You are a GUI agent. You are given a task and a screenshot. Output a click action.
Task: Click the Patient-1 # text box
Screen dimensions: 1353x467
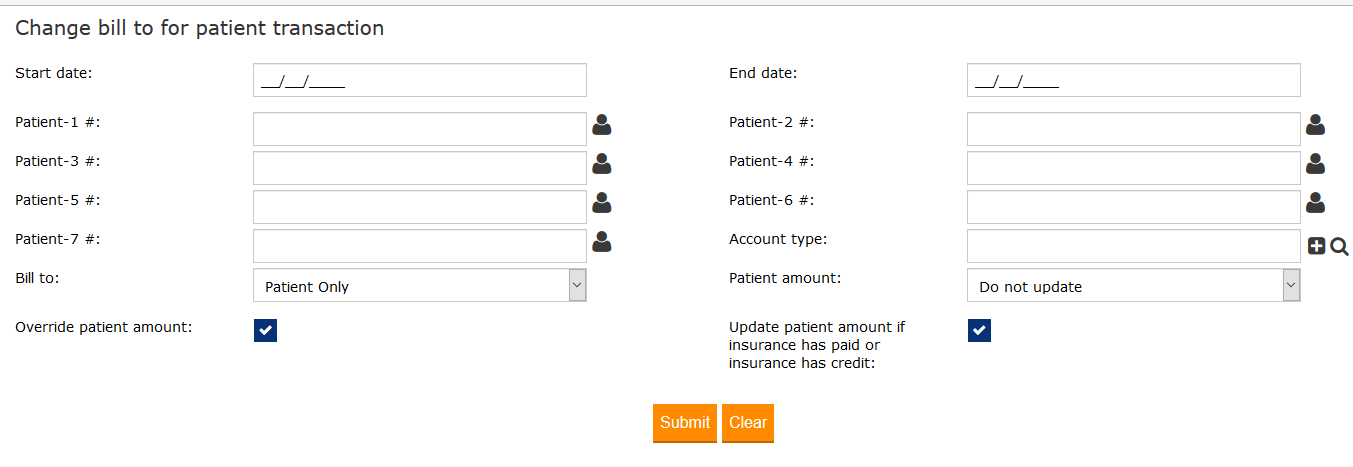(419, 129)
